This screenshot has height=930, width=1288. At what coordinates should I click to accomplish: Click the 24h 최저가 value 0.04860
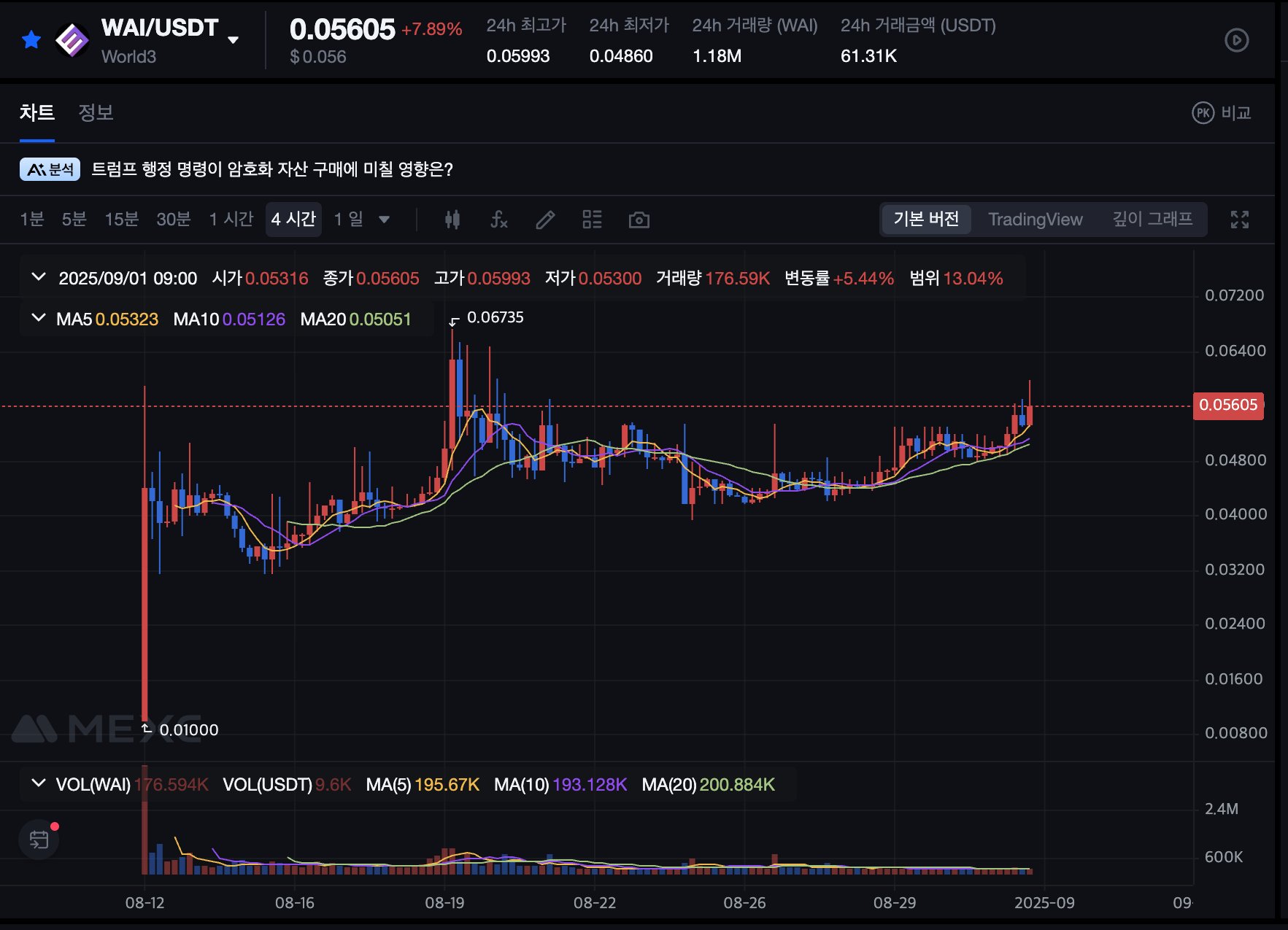click(621, 56)
